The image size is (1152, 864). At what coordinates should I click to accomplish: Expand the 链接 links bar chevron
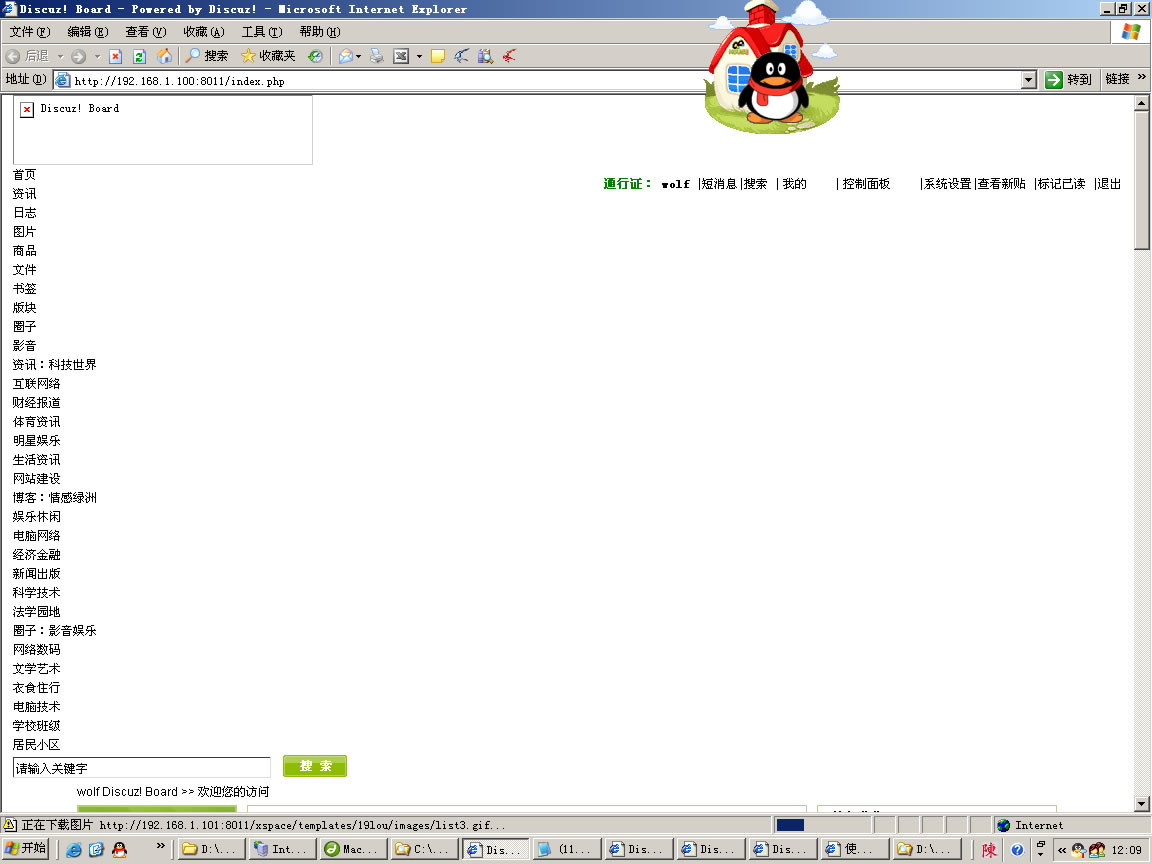(1142, 76)
